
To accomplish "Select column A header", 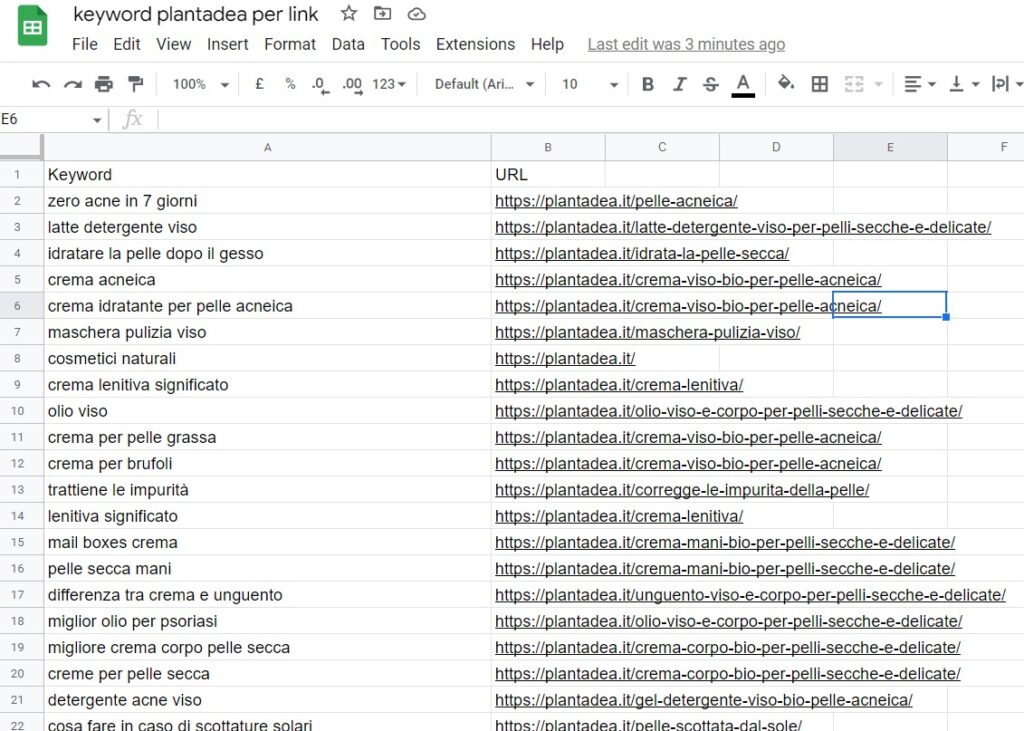I will coord(267,148).
